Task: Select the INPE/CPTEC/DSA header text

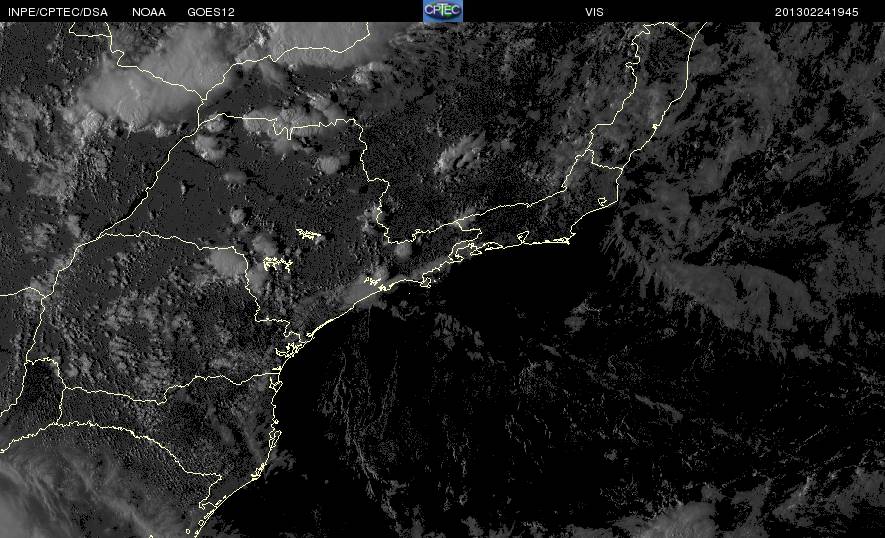Action: (58, 12)
